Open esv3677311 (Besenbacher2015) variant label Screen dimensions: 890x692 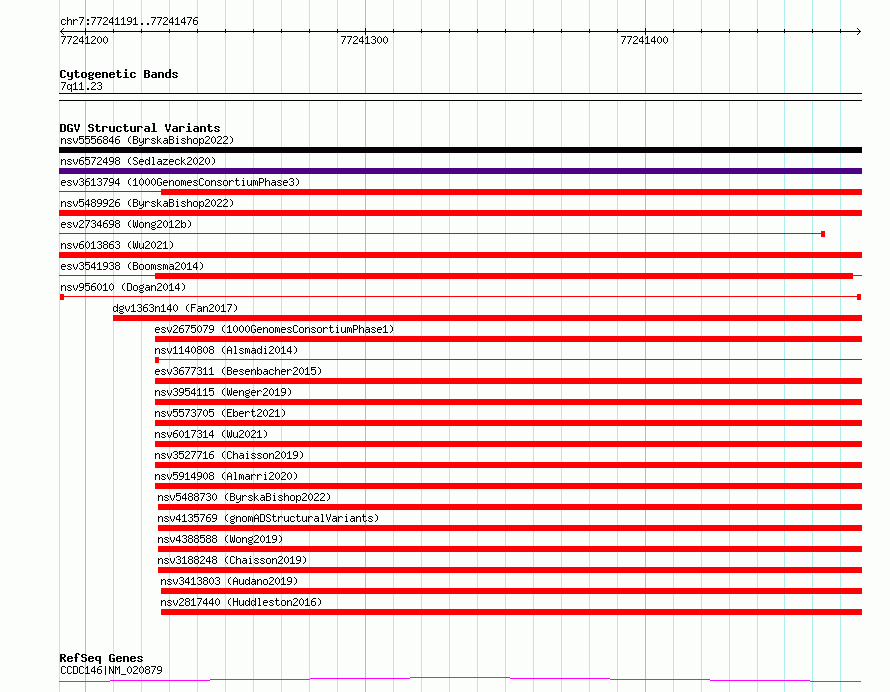pos(238,371)
